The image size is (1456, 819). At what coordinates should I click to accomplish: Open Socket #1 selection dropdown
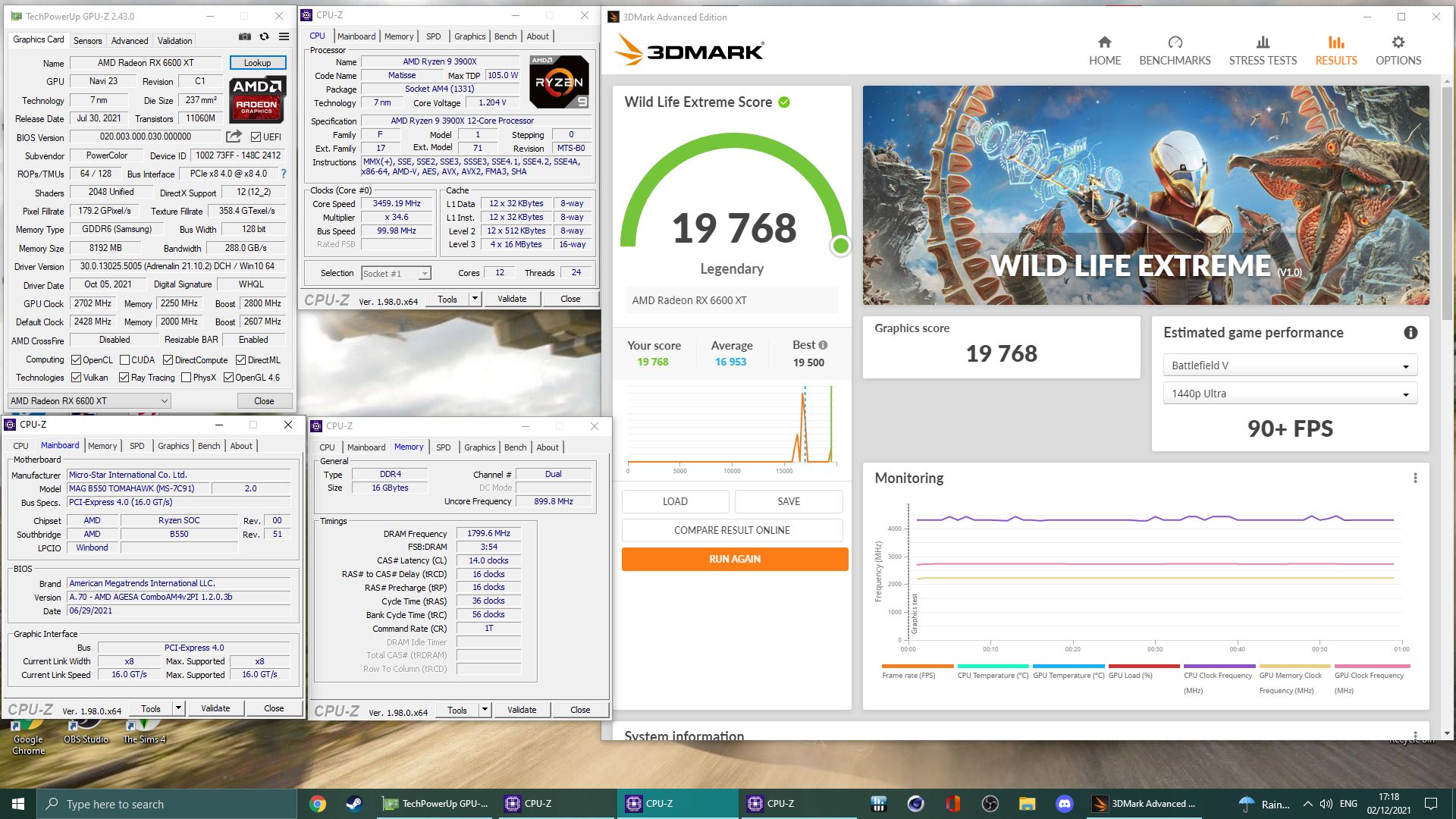[x=396, y=274]
